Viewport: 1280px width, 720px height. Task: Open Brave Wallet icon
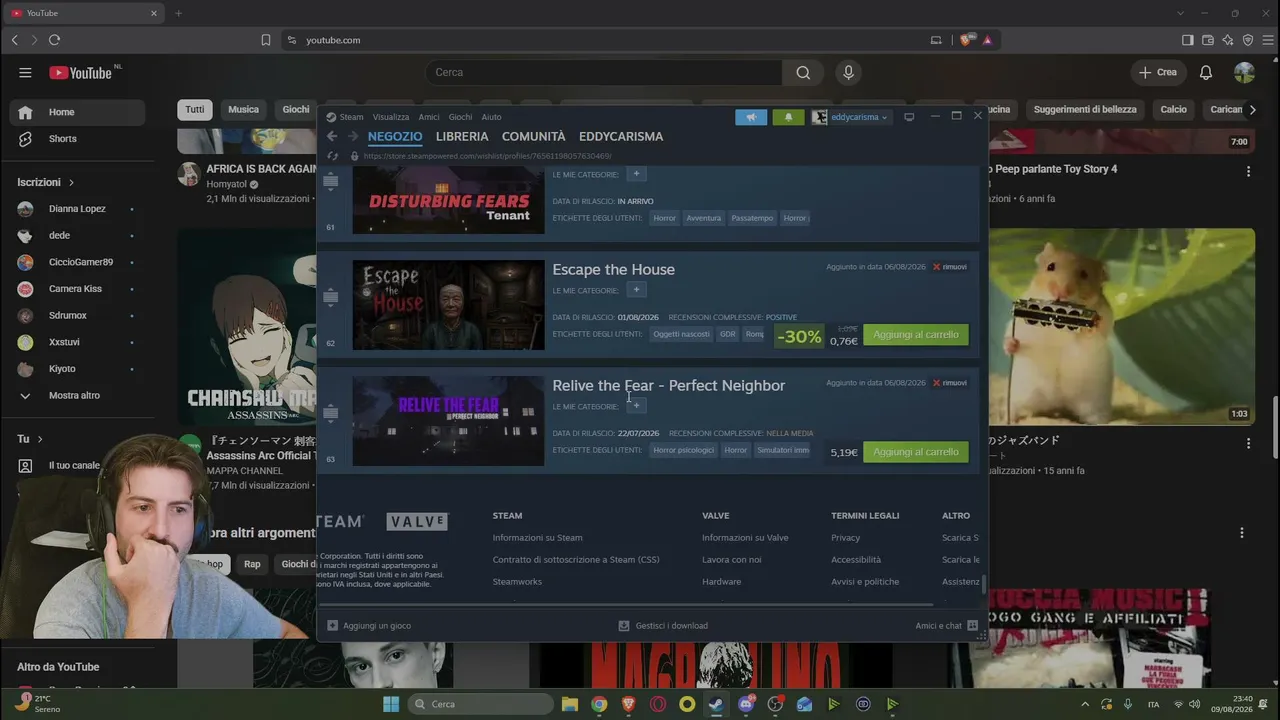tap(1208, 40)
